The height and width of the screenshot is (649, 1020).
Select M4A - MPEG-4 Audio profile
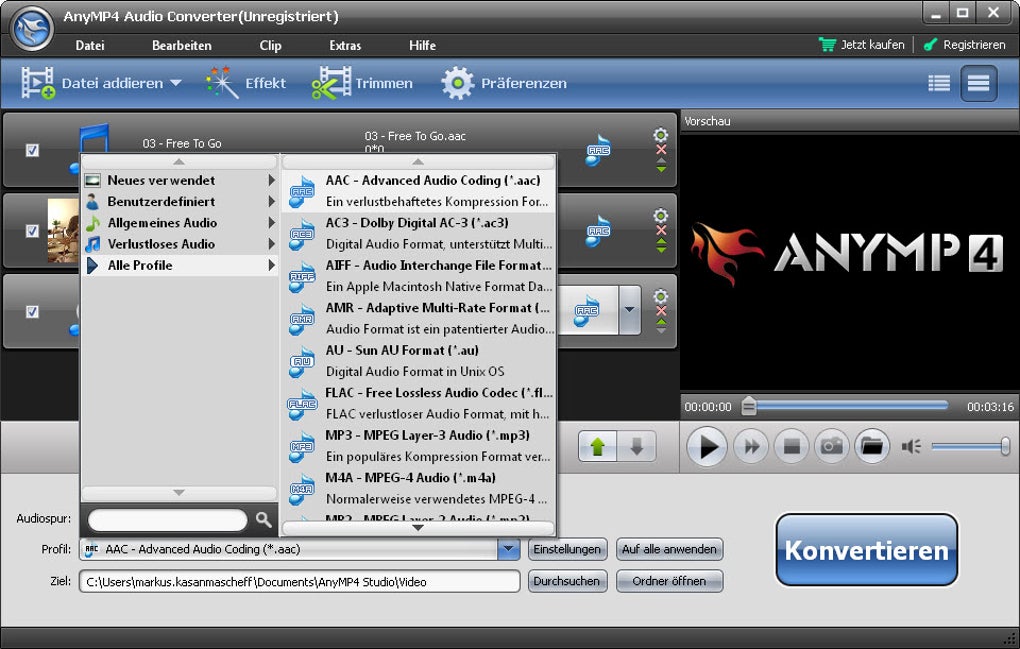click(x=420, y=488)
